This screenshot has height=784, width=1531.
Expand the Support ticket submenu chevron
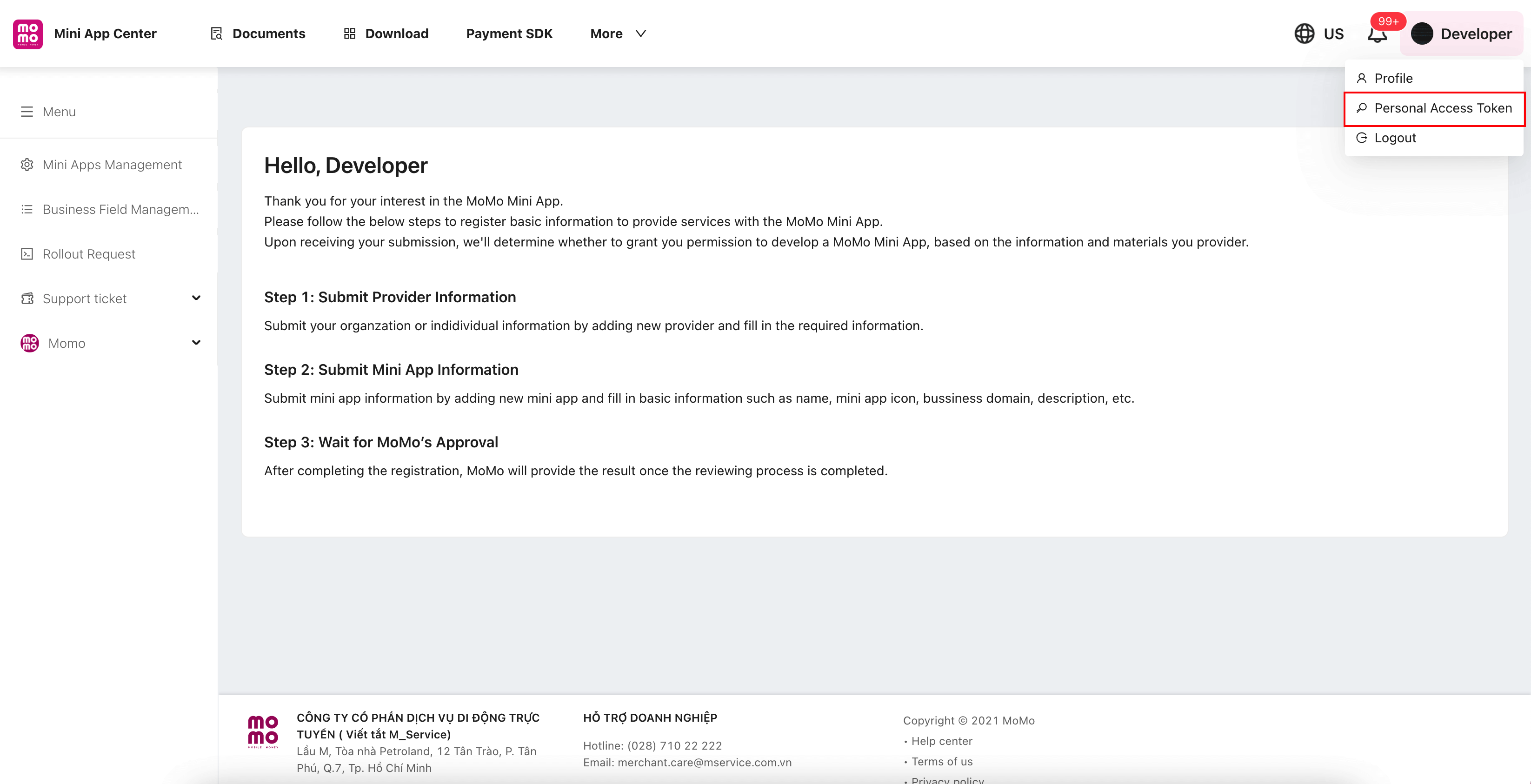point(196,298)
